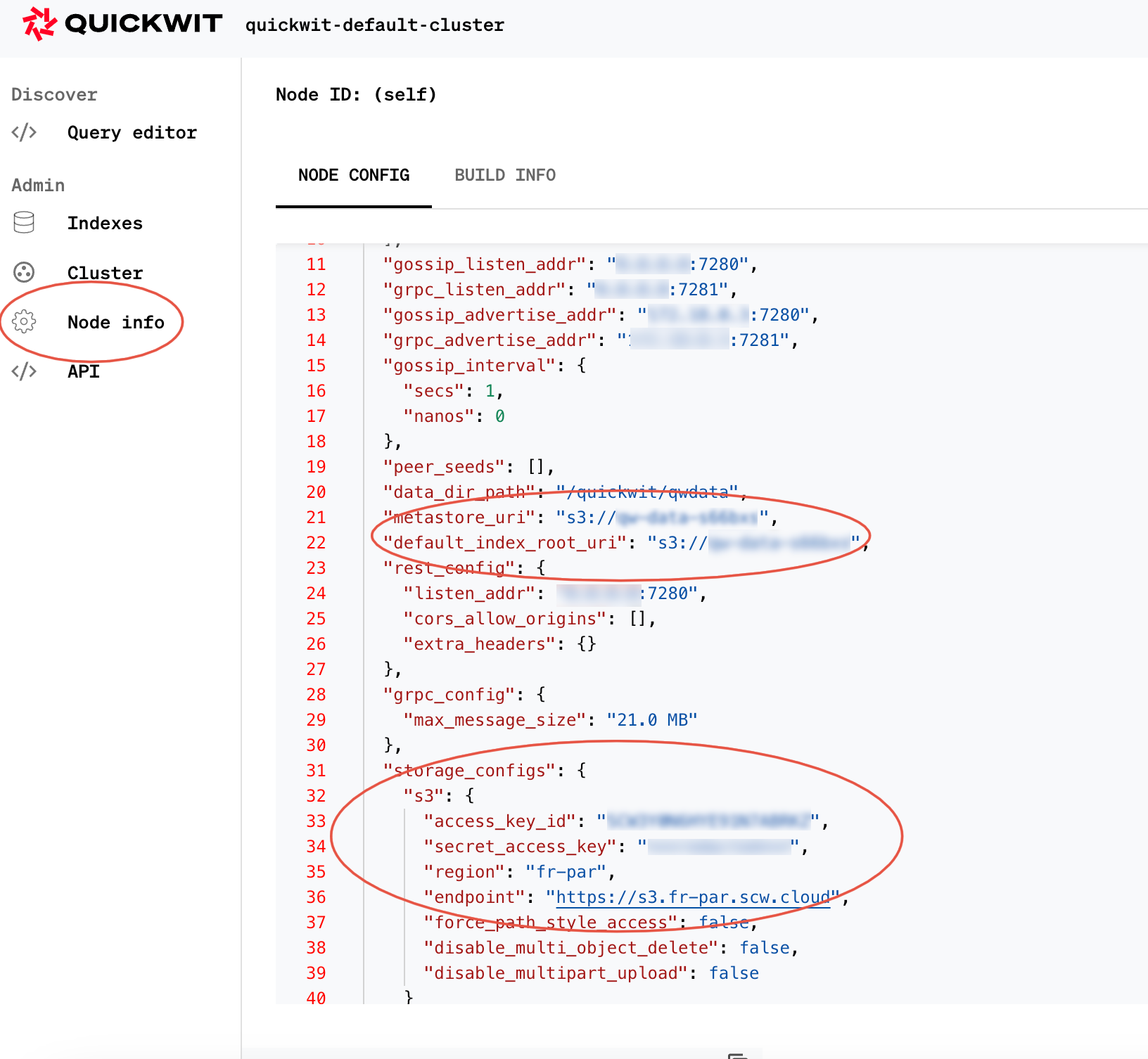Viewport: 1148px width, 1059px height.
Task: Click the "default_index_root_uri" key
Action: click(505, 543)
